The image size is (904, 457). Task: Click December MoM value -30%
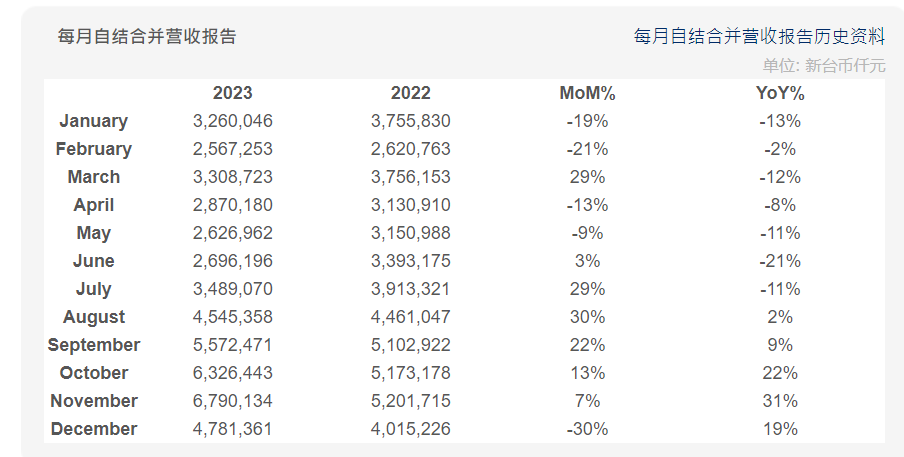point(587,429)
